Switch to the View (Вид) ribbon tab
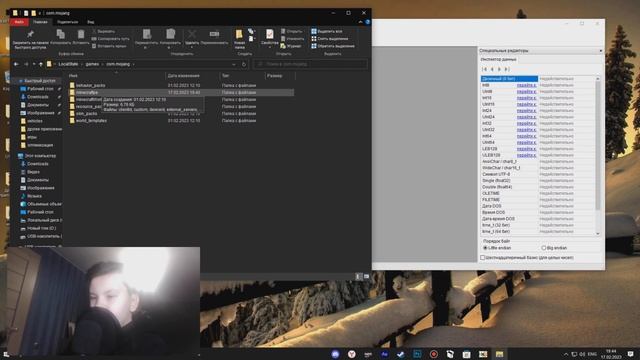This screenshot has height=360, width=640. (x=91, y=22)
